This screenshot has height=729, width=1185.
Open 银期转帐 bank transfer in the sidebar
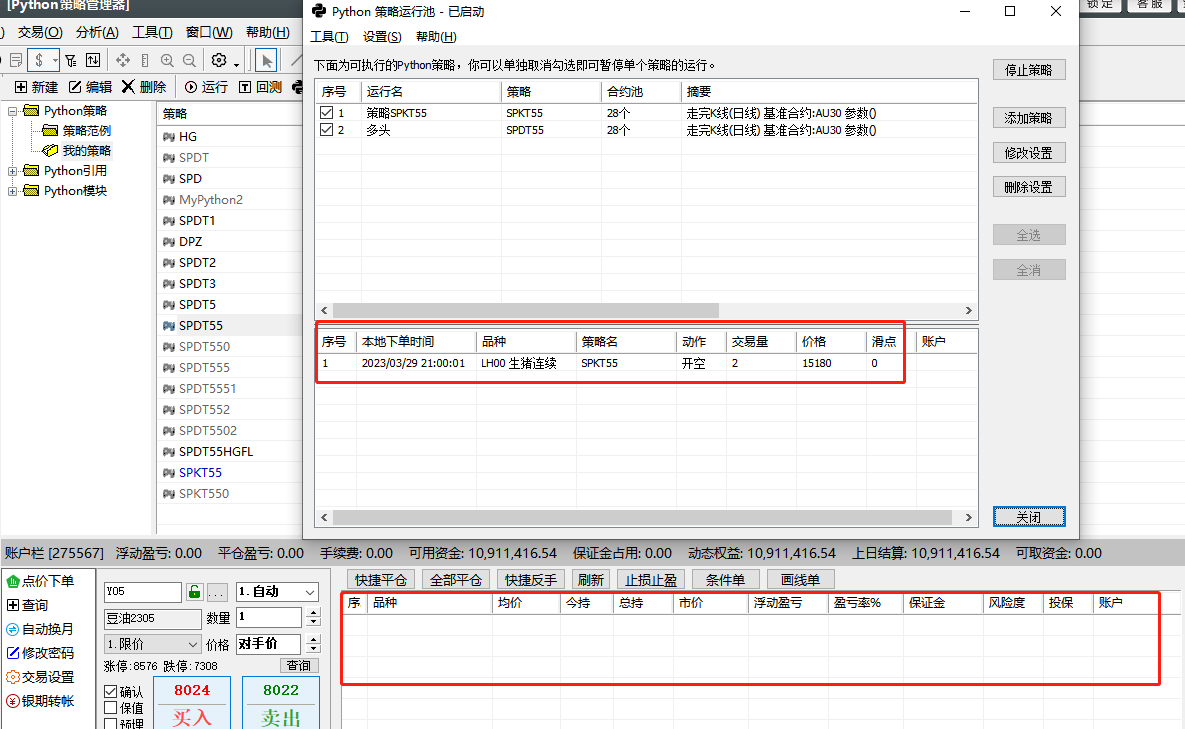(x=40, y=701)
